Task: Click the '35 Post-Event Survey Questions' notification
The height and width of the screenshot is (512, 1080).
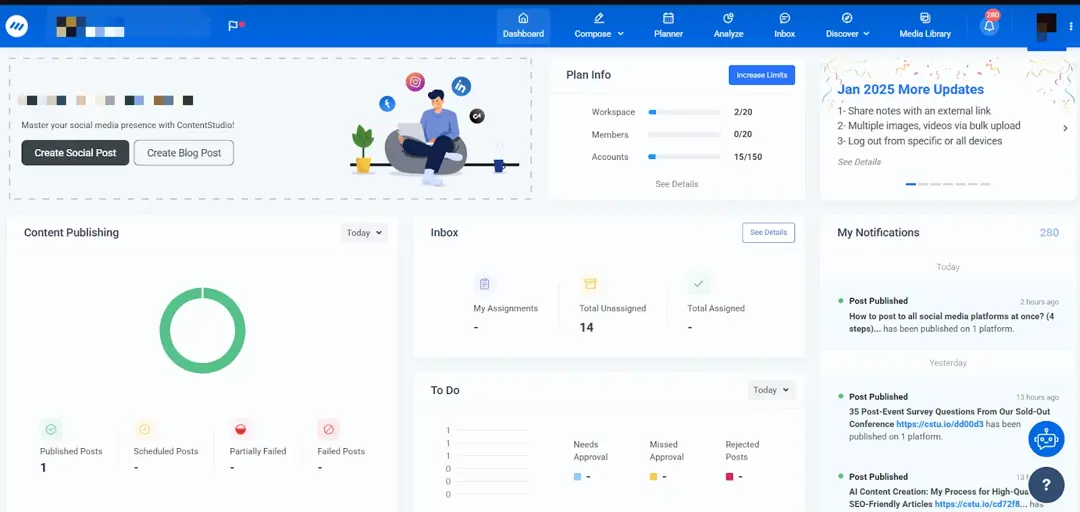Action: pos(948,416)
